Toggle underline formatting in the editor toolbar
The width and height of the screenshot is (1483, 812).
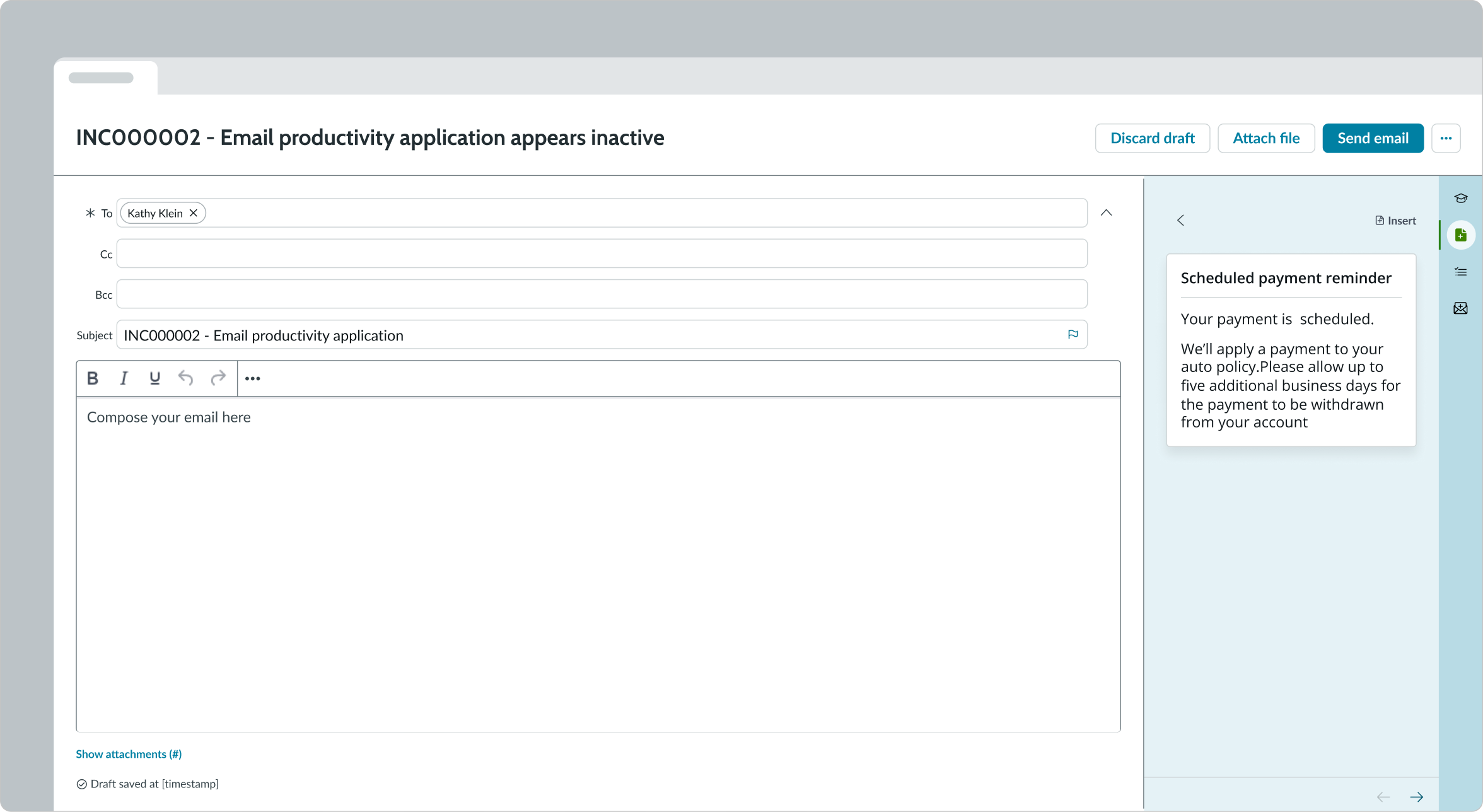(x=154, y=378)
